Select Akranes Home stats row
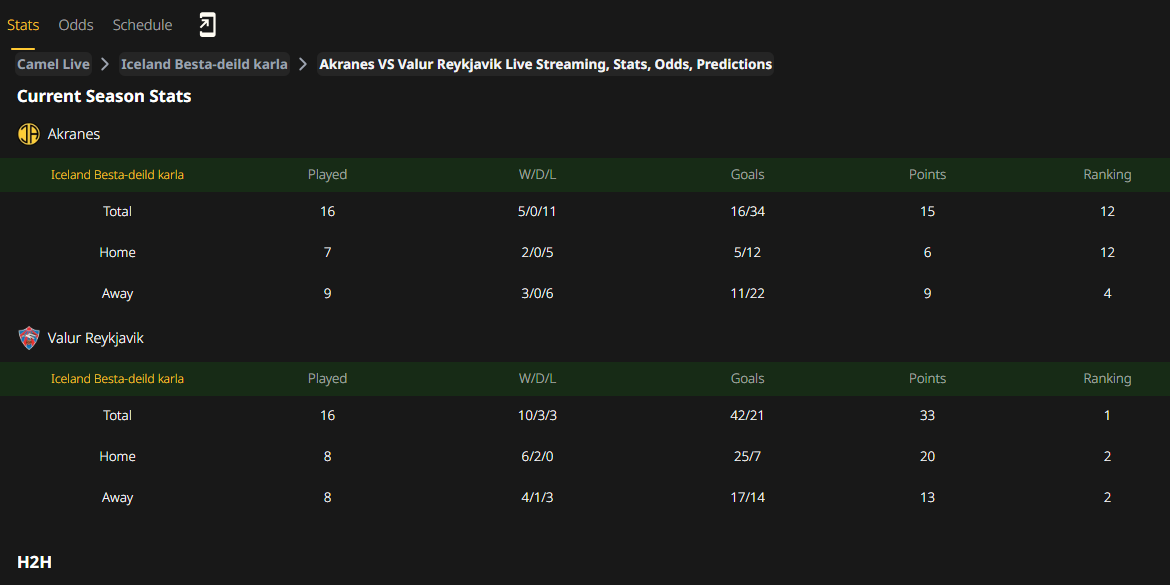This screenshot has width=1170, height=585. 585,252
